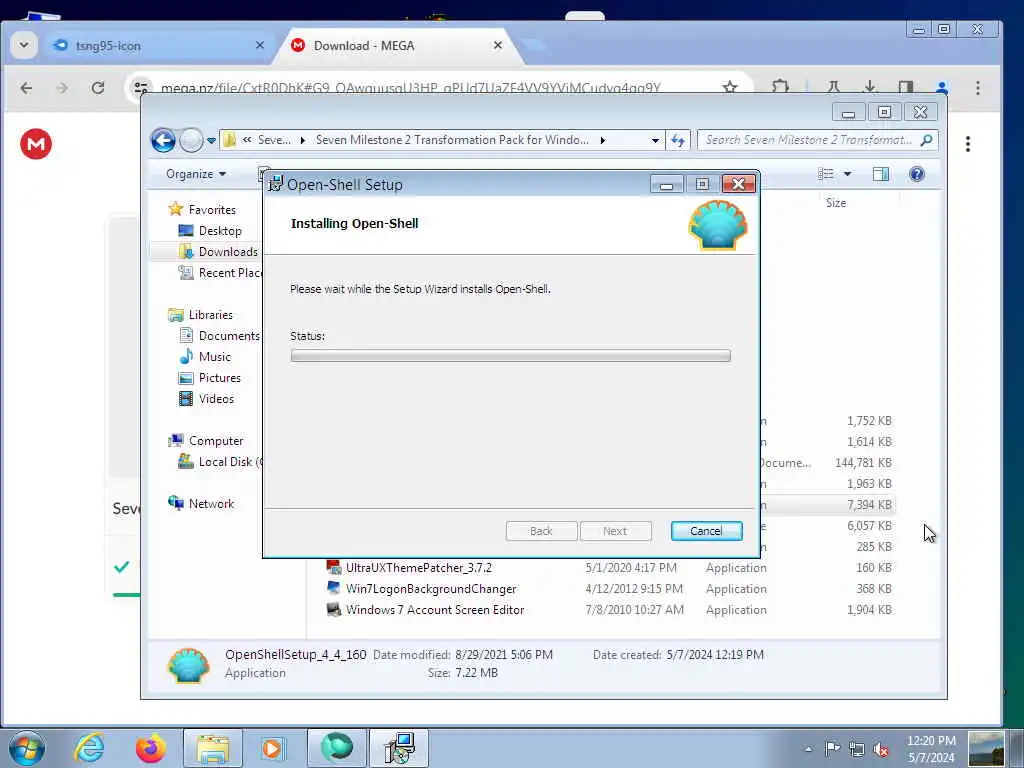Viewport: 1024px width, 768px height.
Task: Click the network tray icon
Action: coord(857,749)
